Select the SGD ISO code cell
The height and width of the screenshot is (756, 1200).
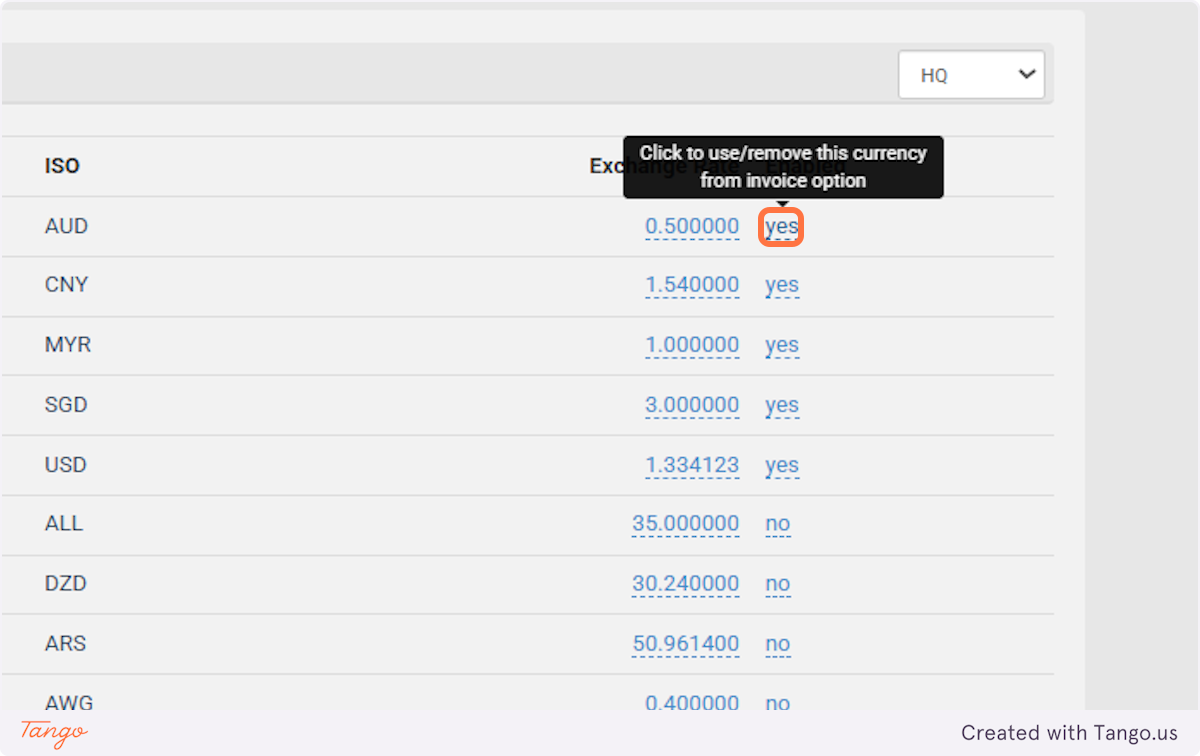[x=66, y=404]
